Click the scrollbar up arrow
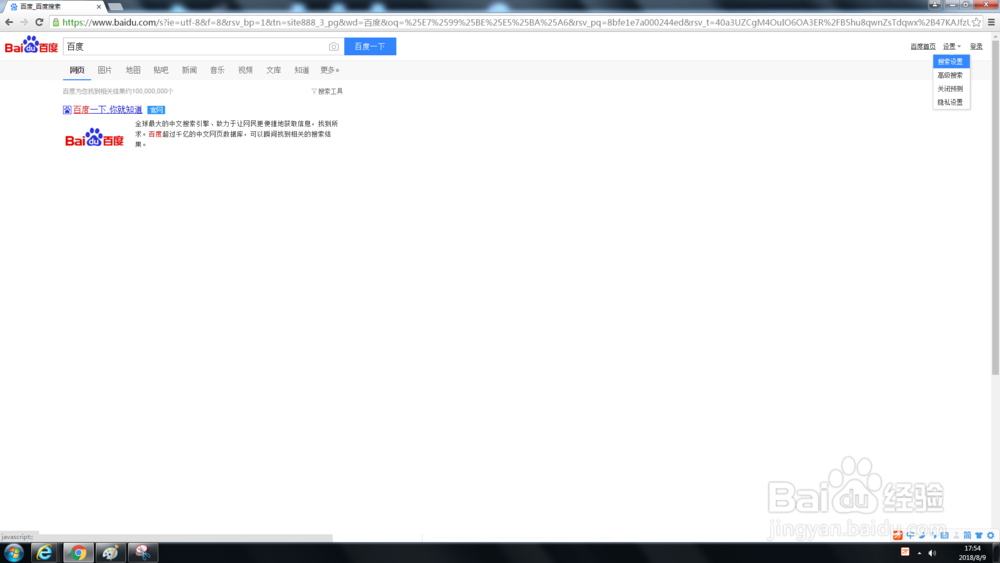 (x=995, y=36)
